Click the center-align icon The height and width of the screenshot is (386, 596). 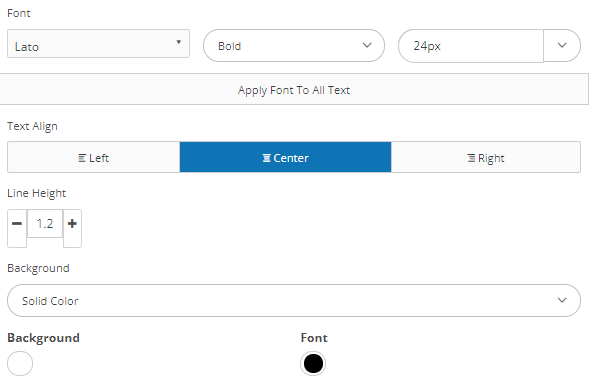pos(267,158)
